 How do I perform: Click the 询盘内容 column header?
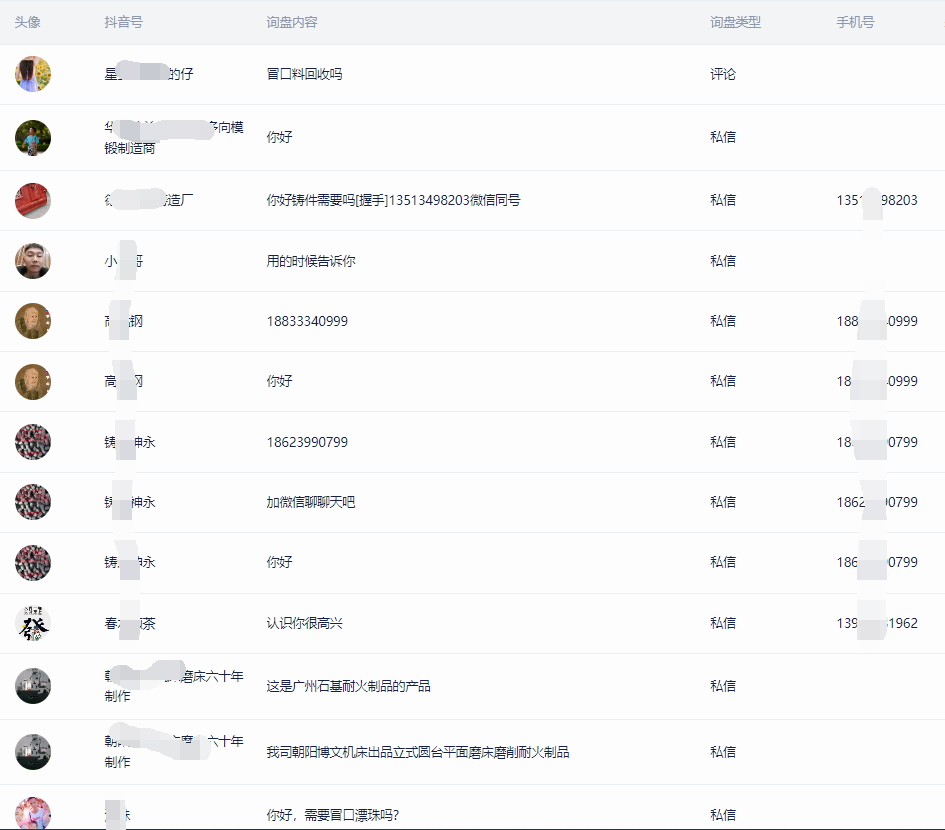(292, 22)
